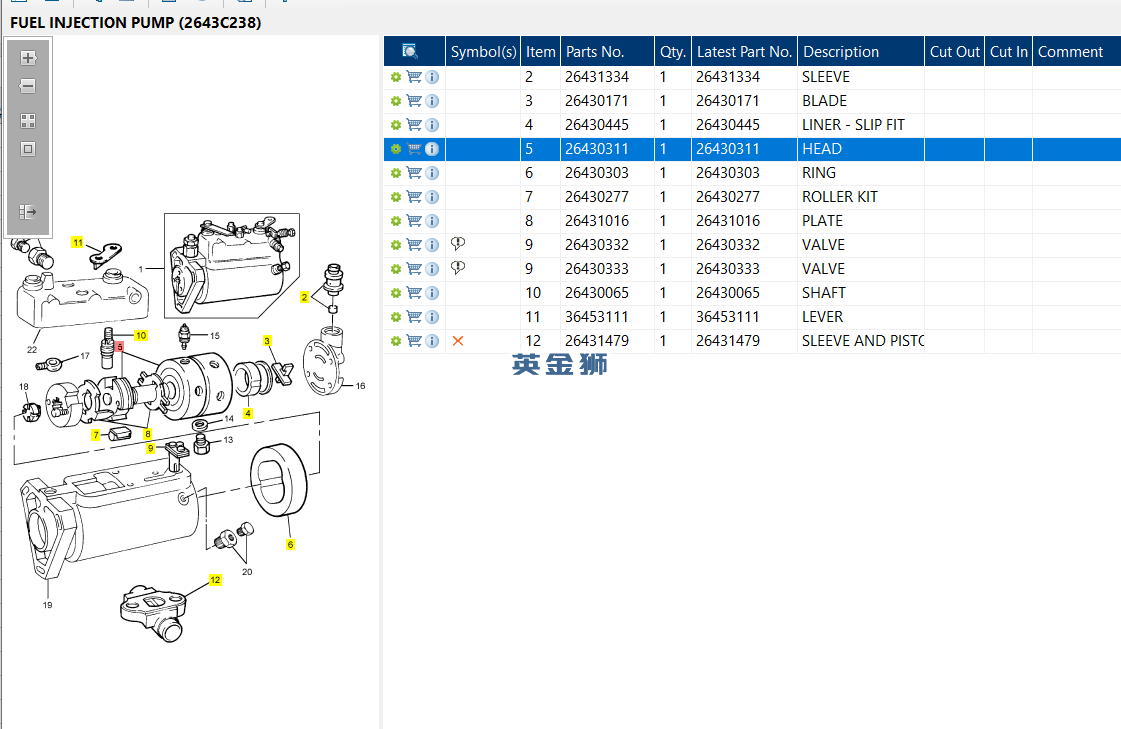Sort by the Qty. column header
This screenshot has height=729, width=1121.
tap(673, 51)
